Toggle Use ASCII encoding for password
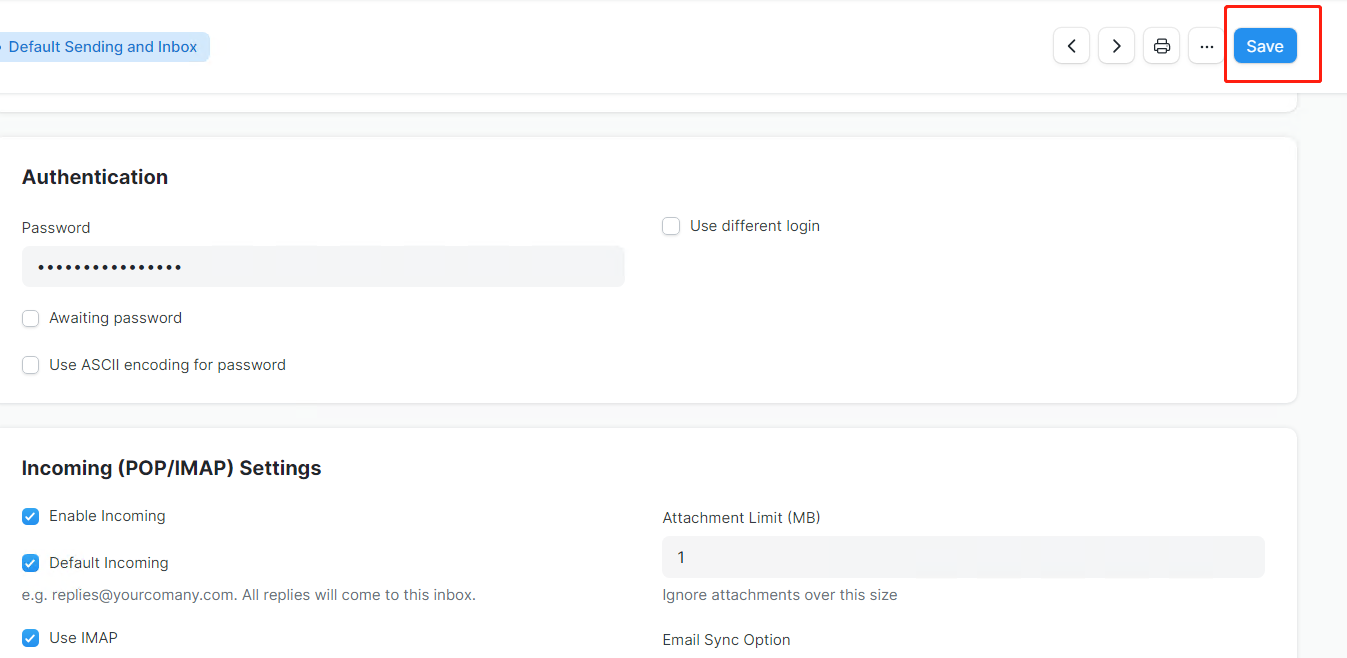The height and width of the screenshot is (658, 1347). click(x=31, y=365)
